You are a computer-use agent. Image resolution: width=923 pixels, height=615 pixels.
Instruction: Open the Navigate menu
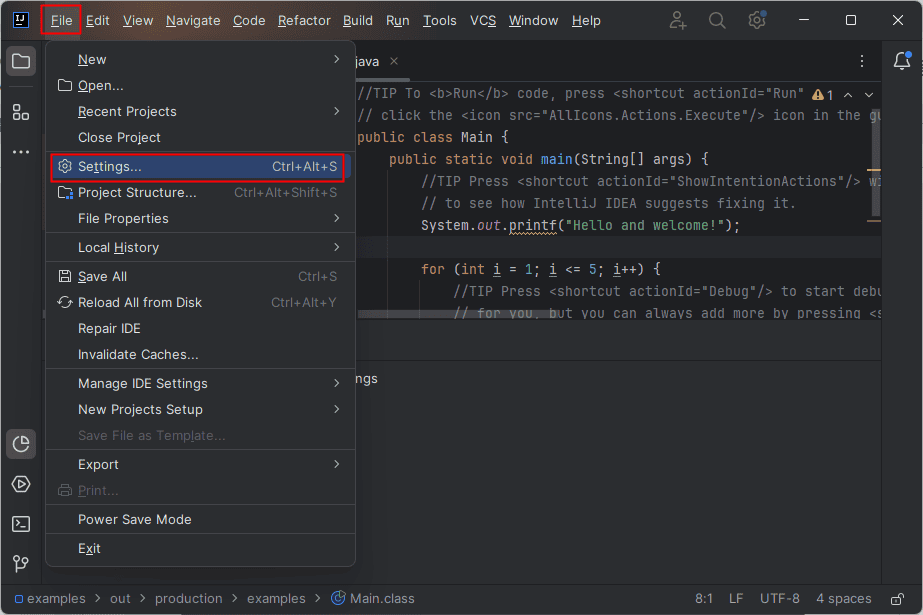coord(193,21)
